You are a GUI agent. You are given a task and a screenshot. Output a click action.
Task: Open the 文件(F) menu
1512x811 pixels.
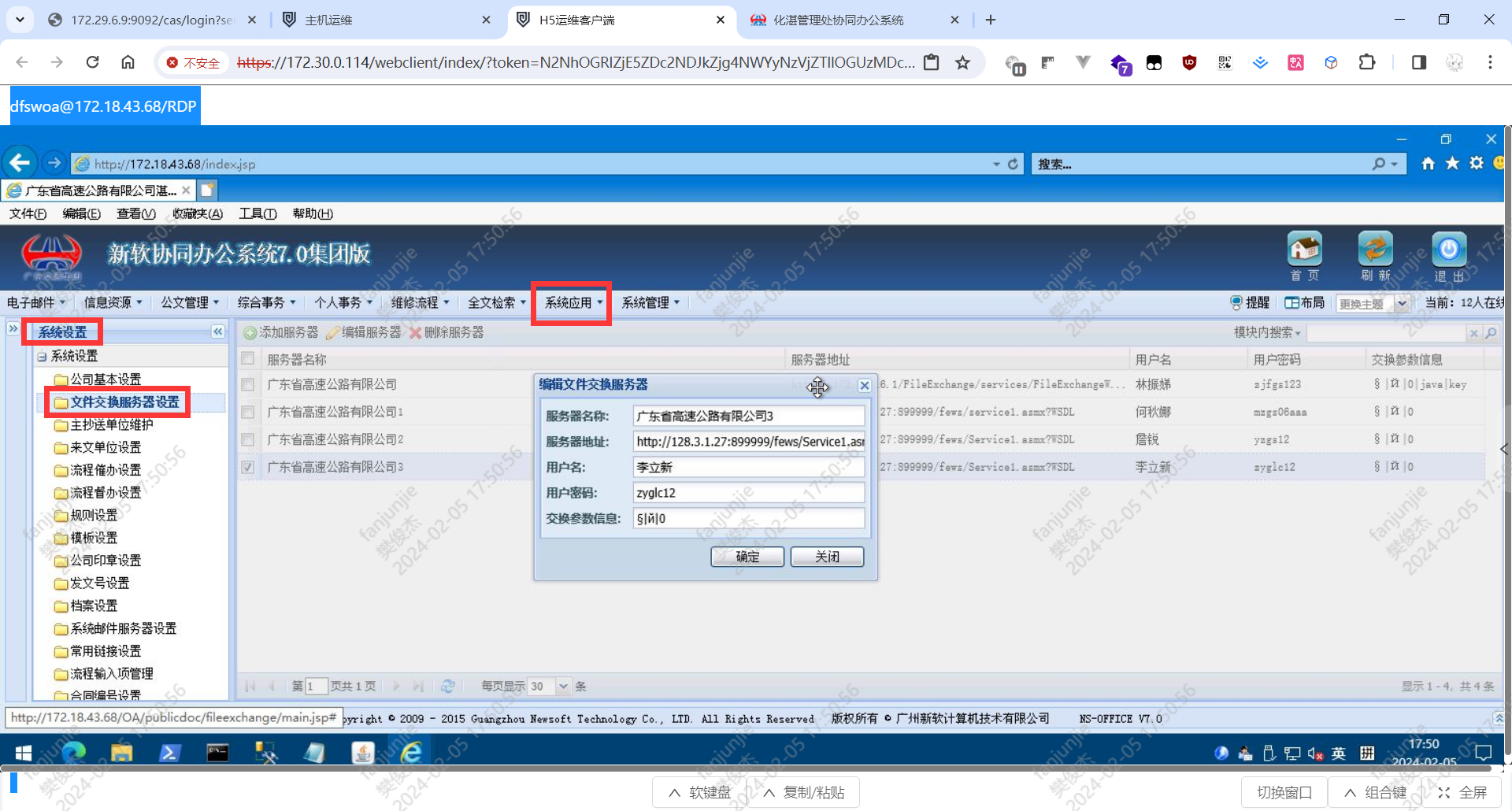(28, 213)
